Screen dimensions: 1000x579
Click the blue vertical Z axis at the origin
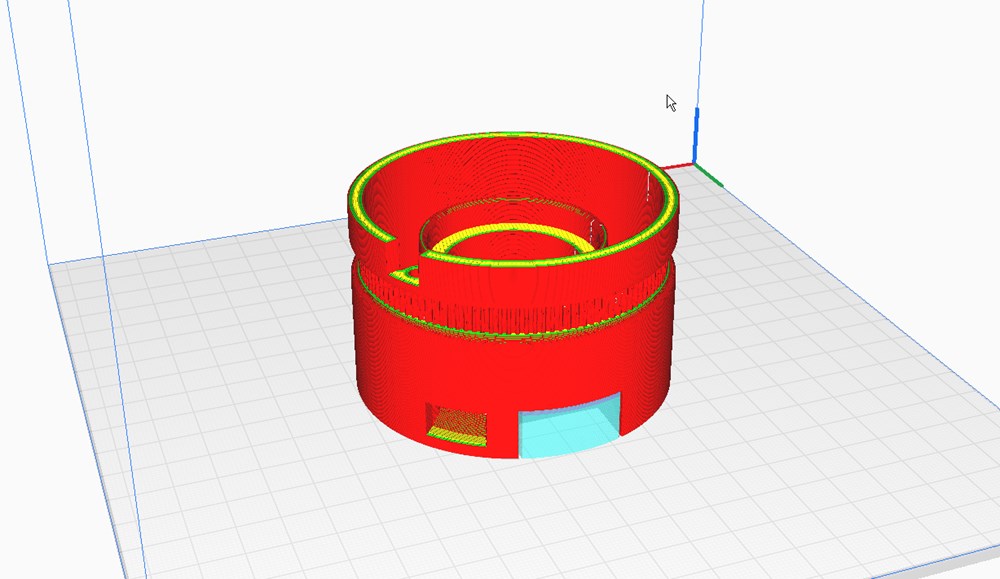pos(696,130)
